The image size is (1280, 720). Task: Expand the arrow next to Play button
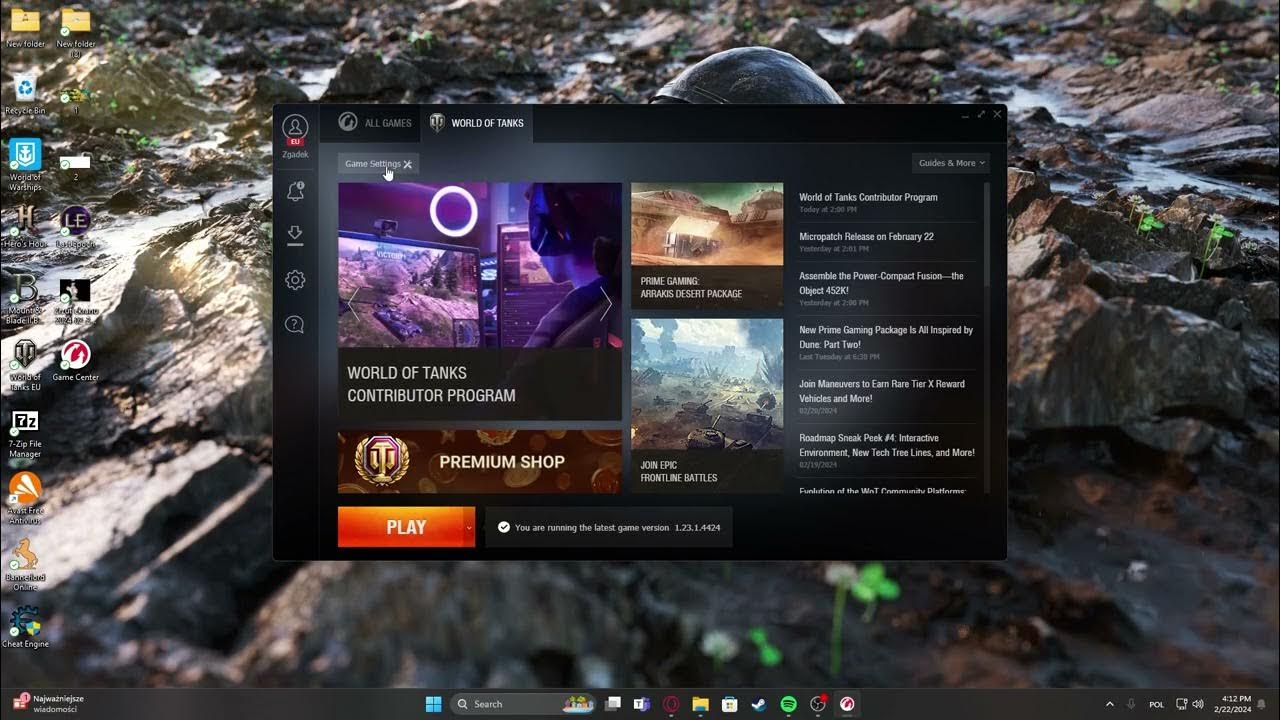point(469,527)
